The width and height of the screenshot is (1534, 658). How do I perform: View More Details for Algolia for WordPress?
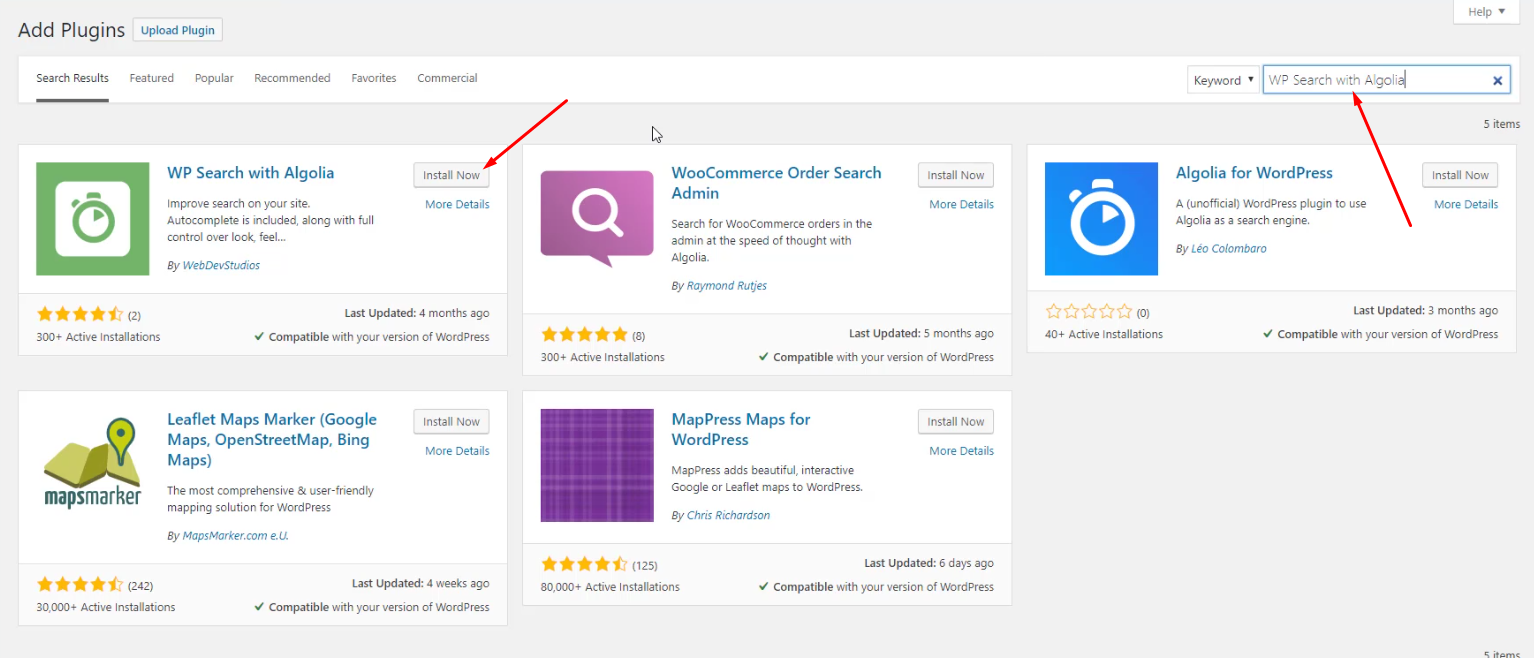(x=1466, y=204)
